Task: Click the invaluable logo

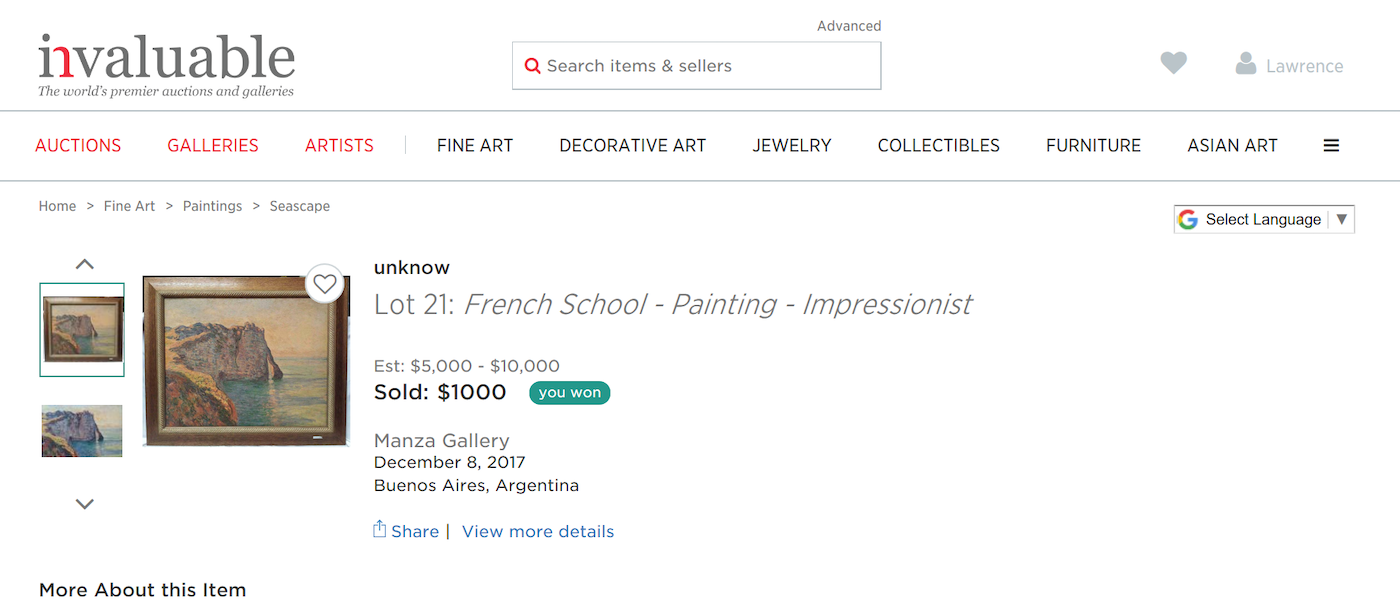Action: coord(167,65)
